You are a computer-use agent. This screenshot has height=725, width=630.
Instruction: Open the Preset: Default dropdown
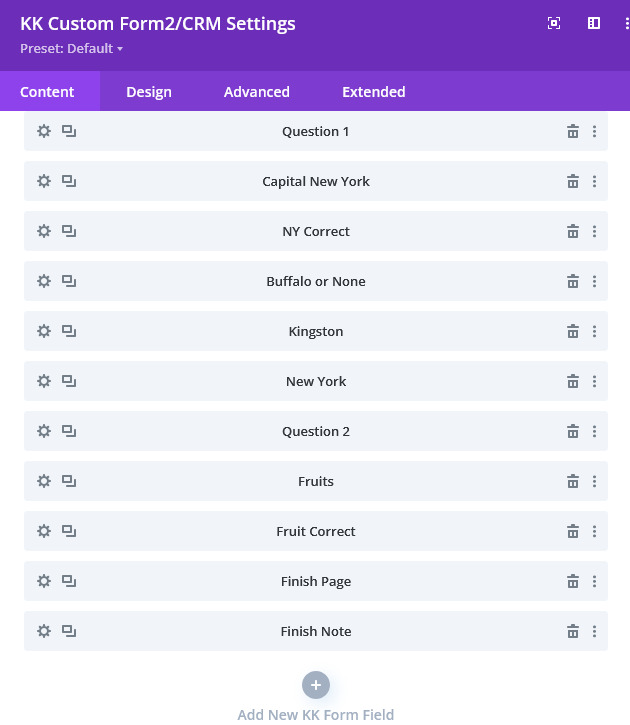71,49
